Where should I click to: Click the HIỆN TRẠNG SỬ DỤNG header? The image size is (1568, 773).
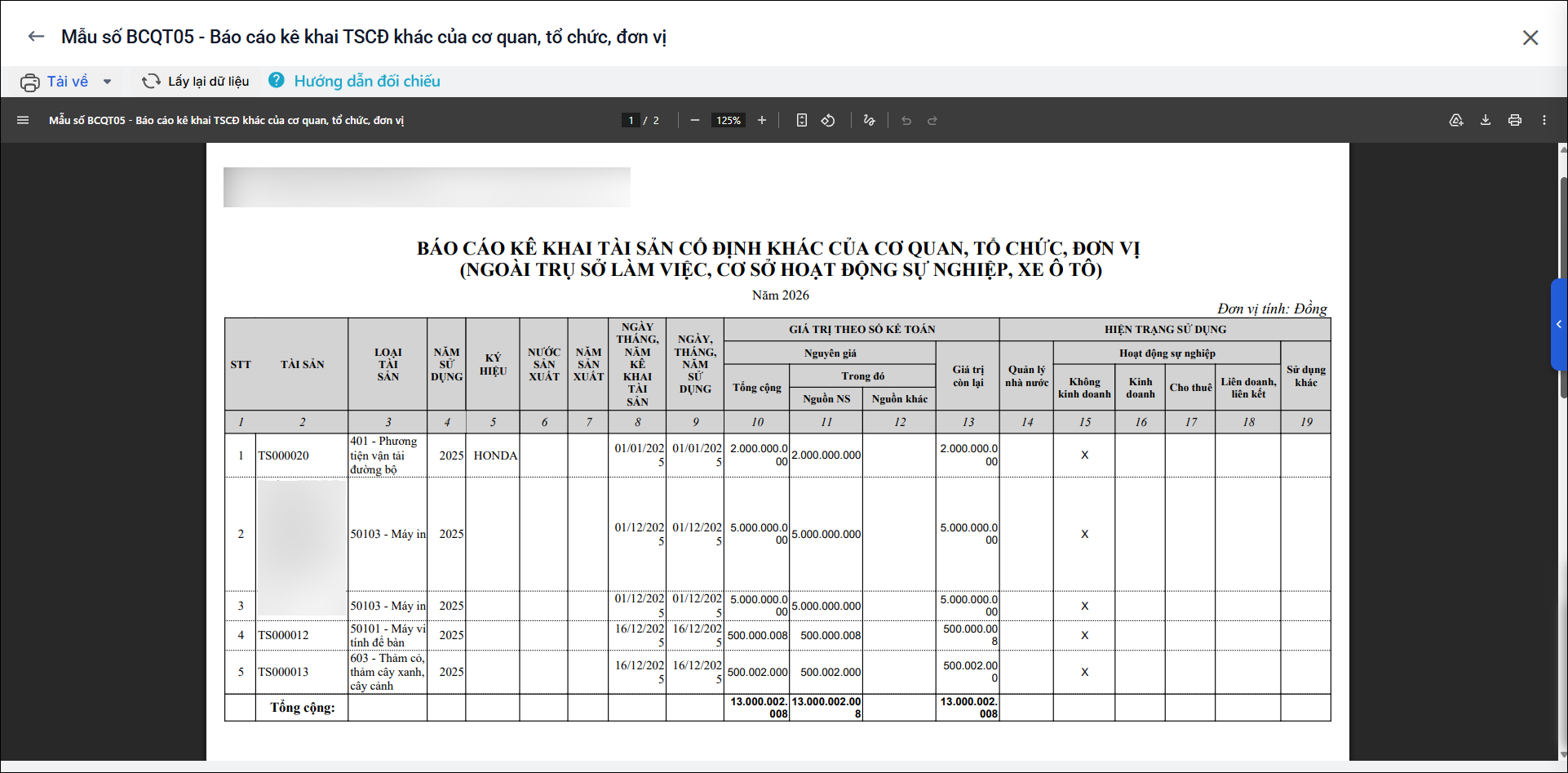coord(1165,330)
